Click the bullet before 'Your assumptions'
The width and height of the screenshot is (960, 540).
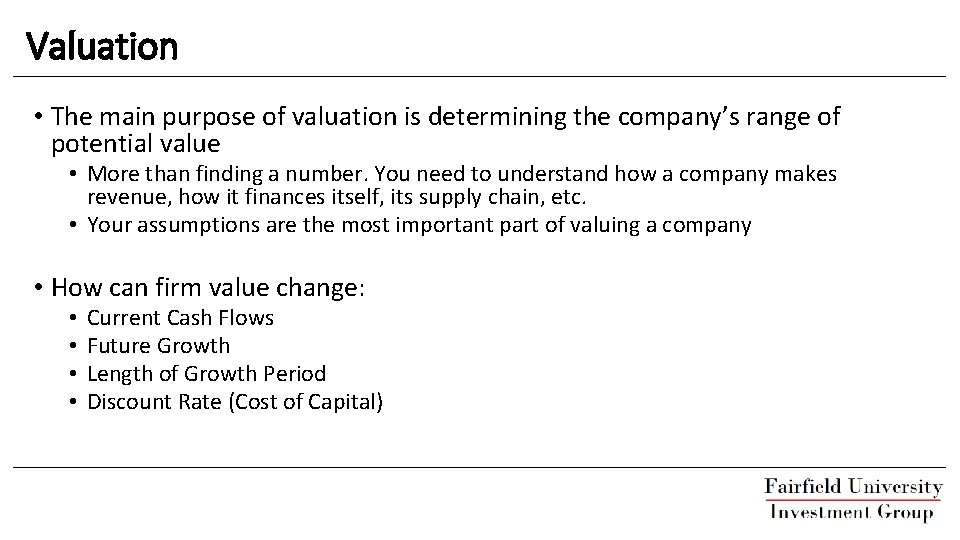click(74, 225)
